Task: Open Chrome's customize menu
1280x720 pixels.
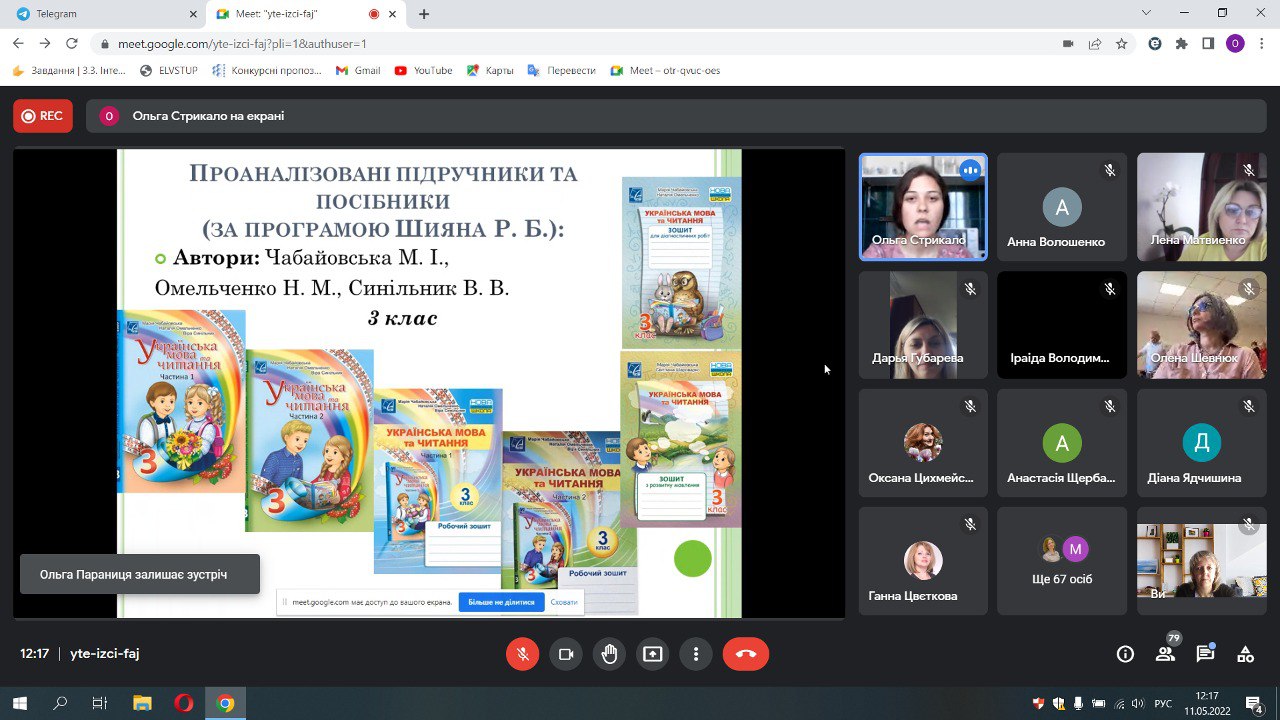Action: click(1262, 45)
